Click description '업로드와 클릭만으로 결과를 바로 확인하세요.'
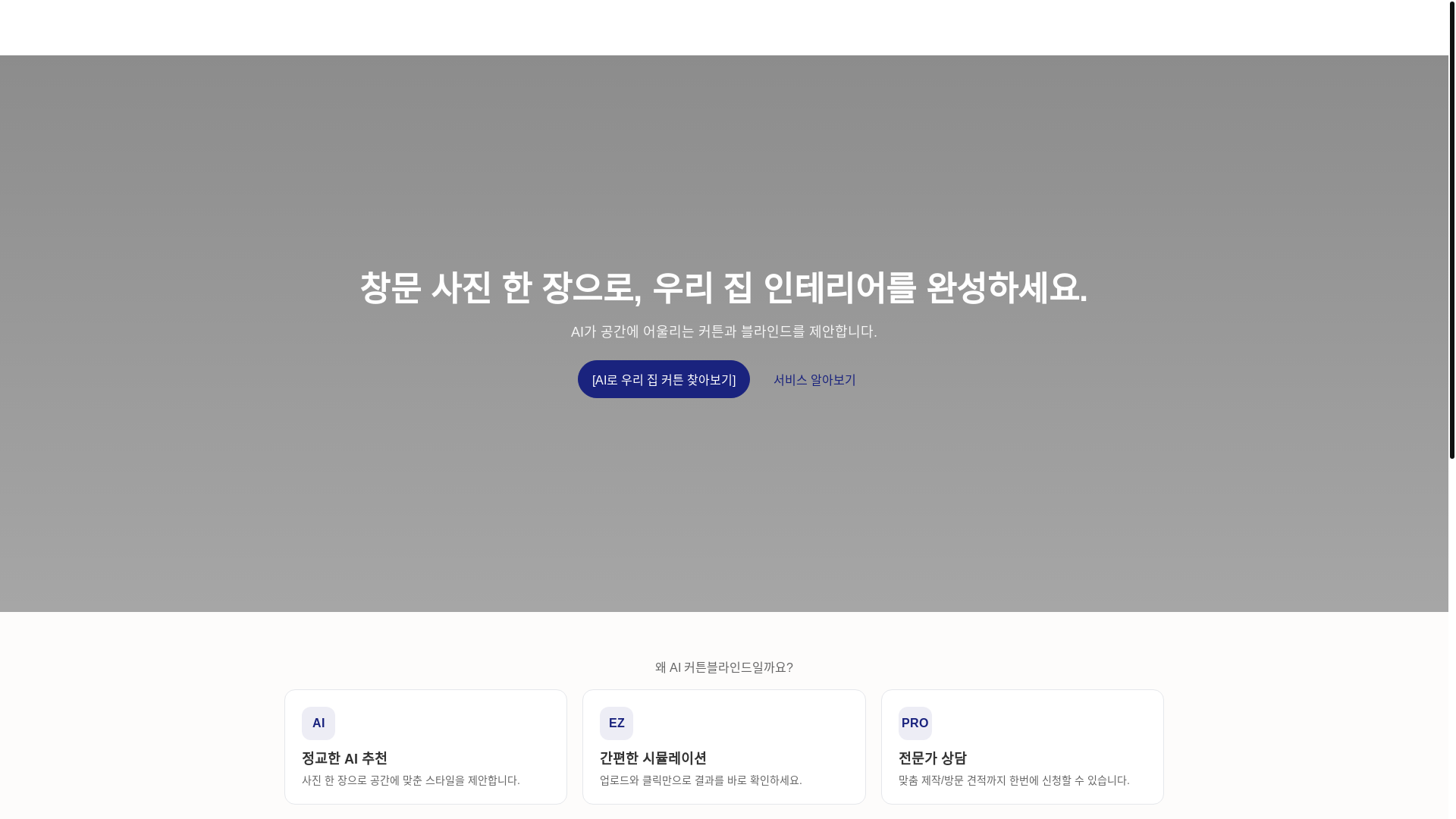Viewport: 1456px width, 819px height. [701, 780]
